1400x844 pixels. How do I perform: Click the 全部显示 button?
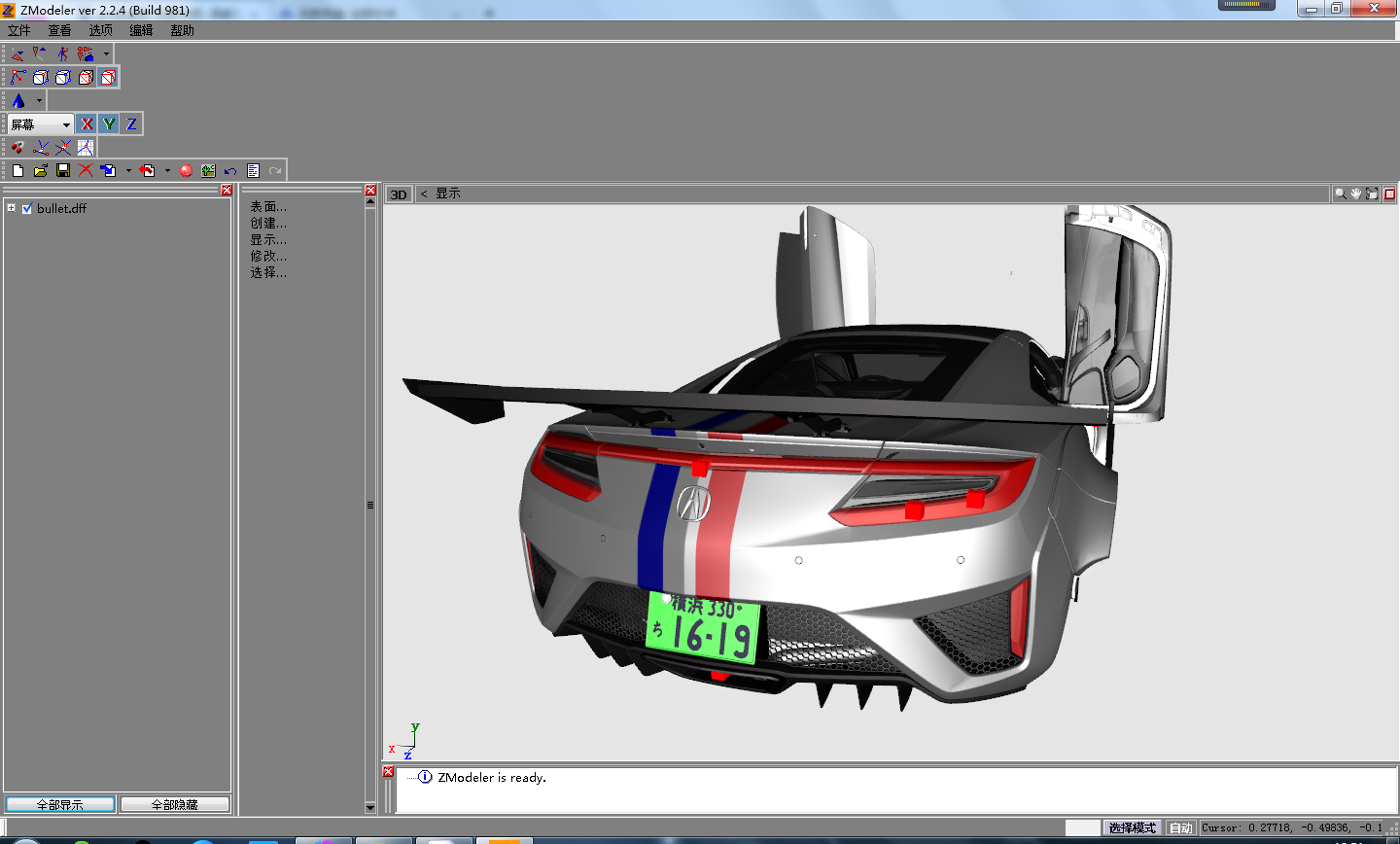pyautogui.click(x=60, y=804)
